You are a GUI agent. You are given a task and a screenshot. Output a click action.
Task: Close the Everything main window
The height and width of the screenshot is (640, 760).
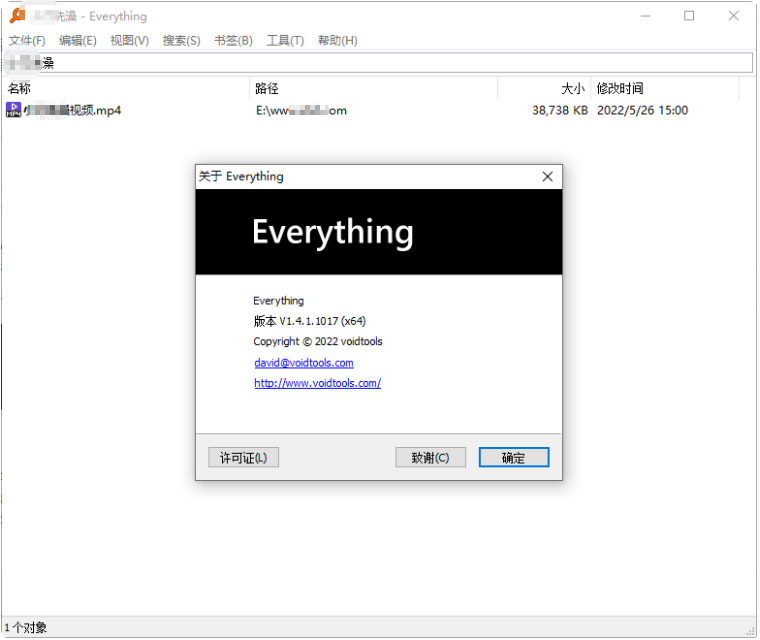733,16
